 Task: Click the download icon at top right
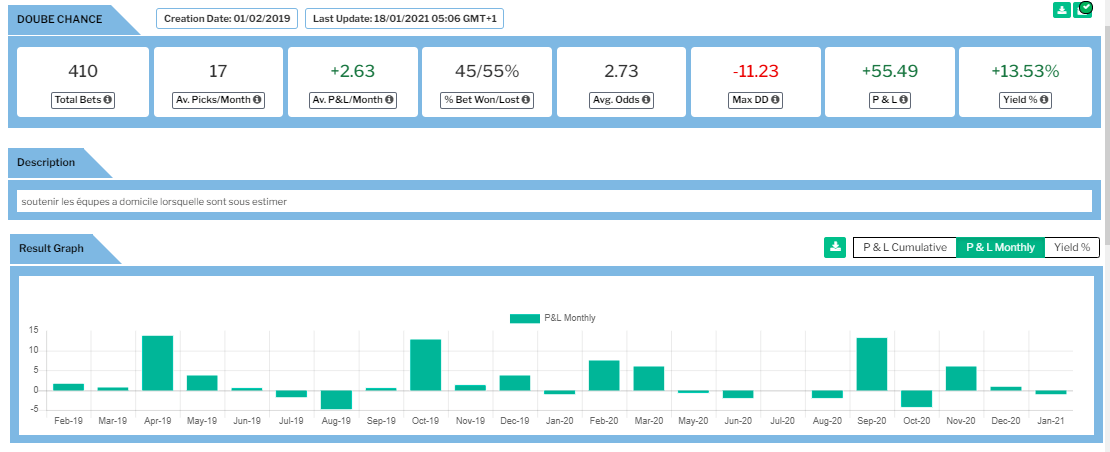1062,10
